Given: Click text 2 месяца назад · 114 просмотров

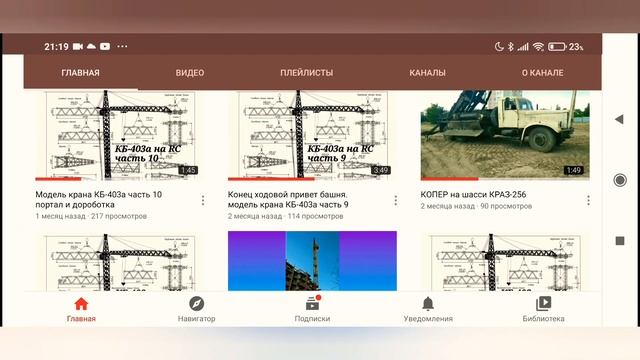Looking at the screenshot, I should click(286, 216).
